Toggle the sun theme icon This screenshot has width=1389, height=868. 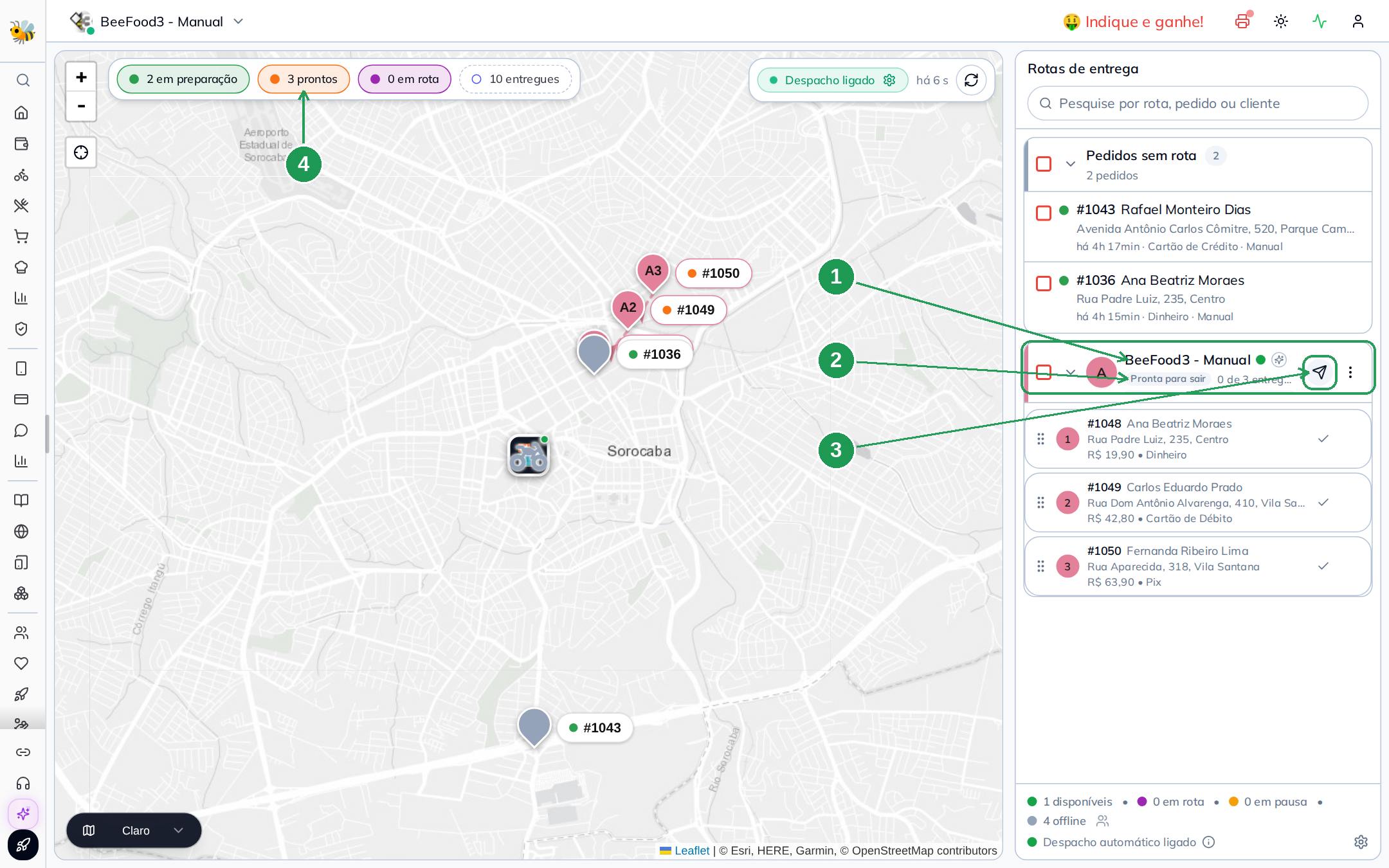tap(1281, 21)
